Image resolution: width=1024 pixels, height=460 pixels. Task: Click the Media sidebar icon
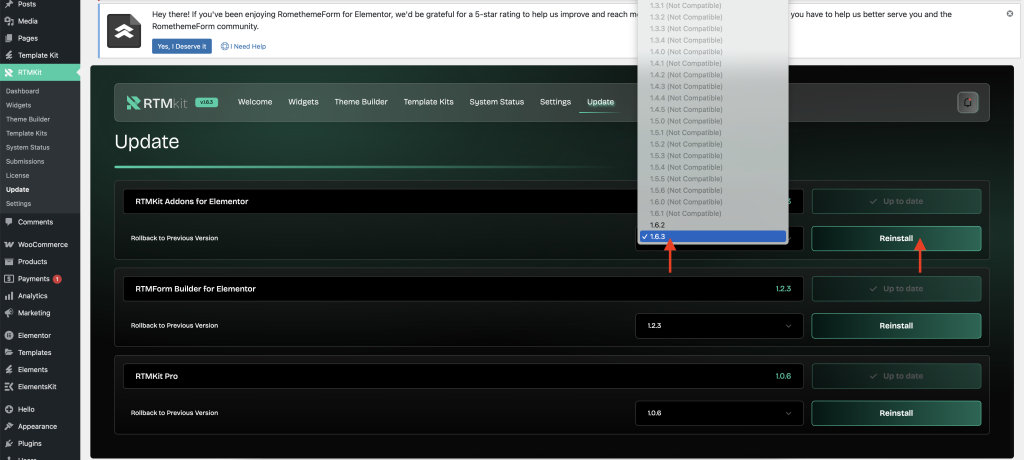pyautogui.click(x=9, y=21)
